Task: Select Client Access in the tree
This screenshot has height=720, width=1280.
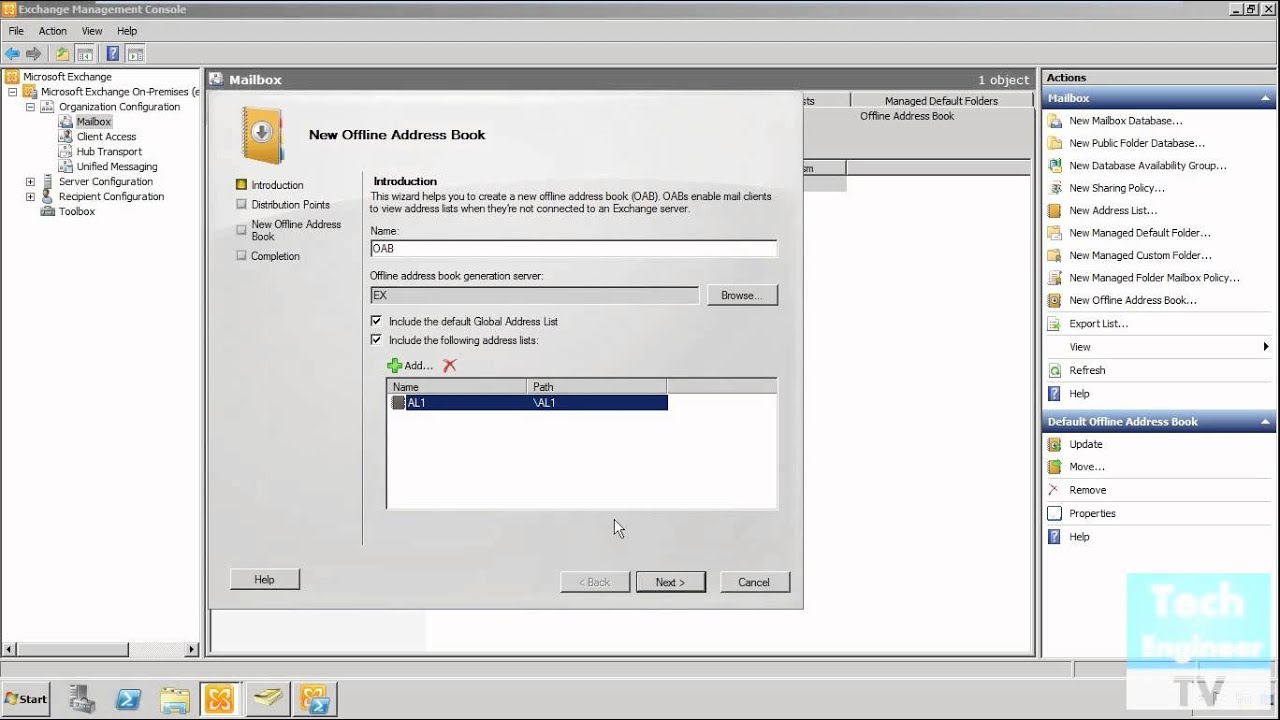Action: click(106, 137)
